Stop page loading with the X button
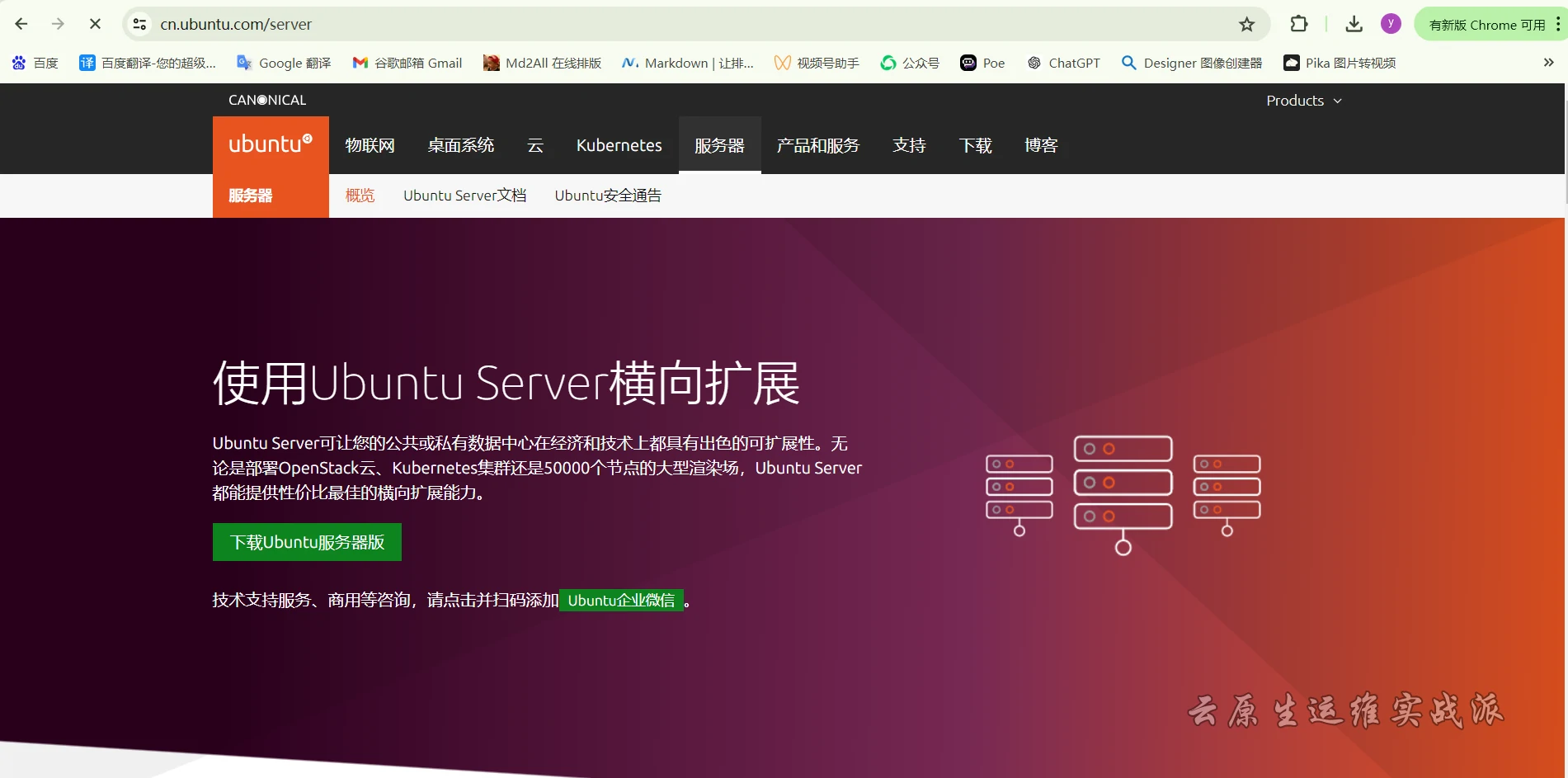The image size is (1568, 778). [95, 24]
